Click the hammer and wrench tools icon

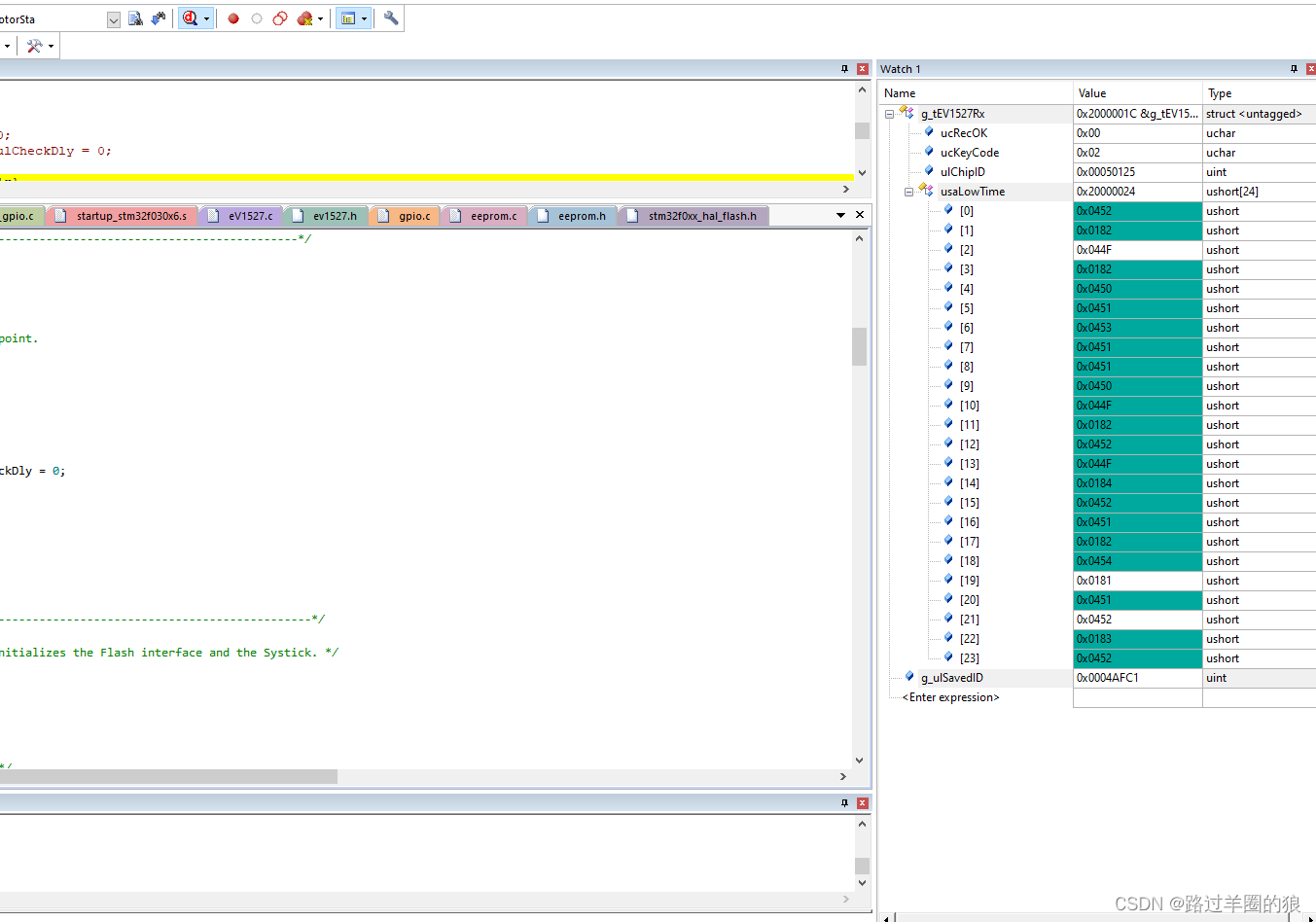pos(34,46)
